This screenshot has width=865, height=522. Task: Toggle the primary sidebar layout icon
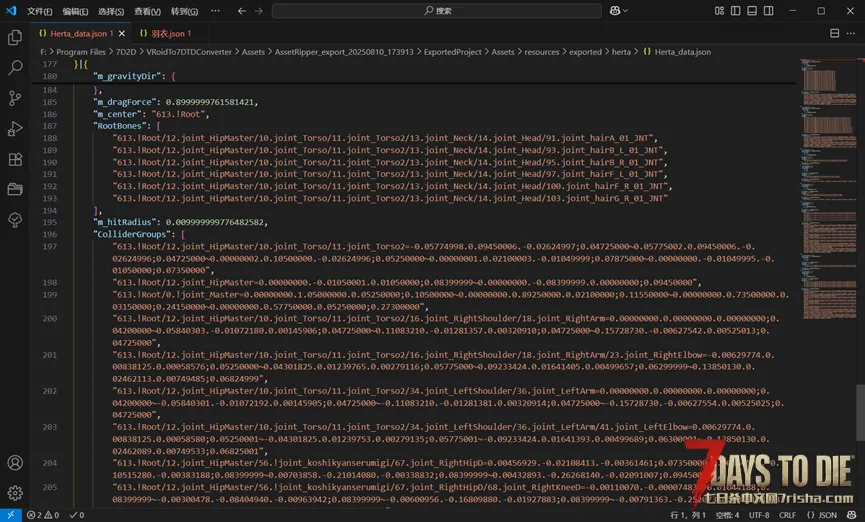(735, 10)
